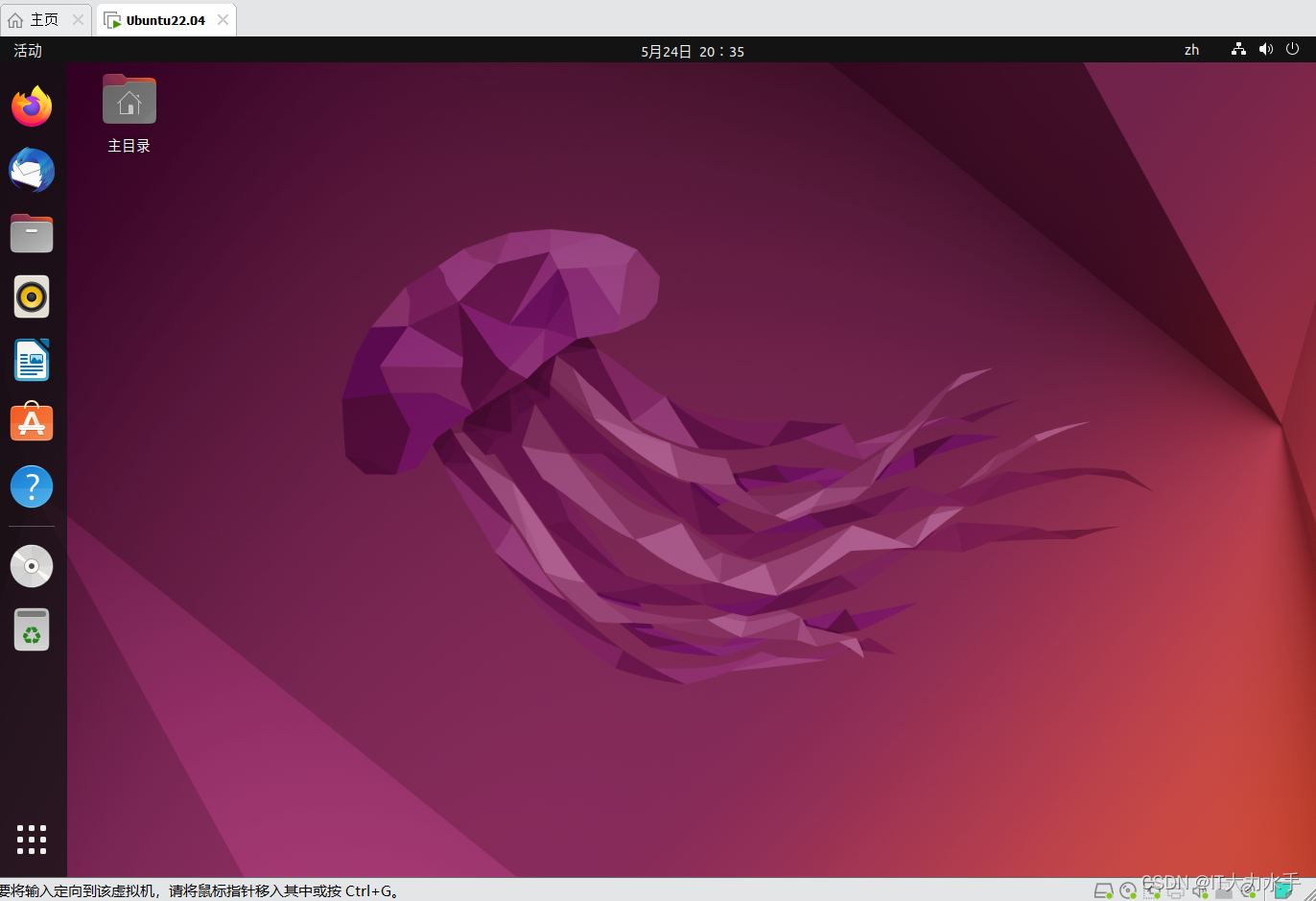Click VMware hard disk status icon
1316x901 pixels.
1103,891
